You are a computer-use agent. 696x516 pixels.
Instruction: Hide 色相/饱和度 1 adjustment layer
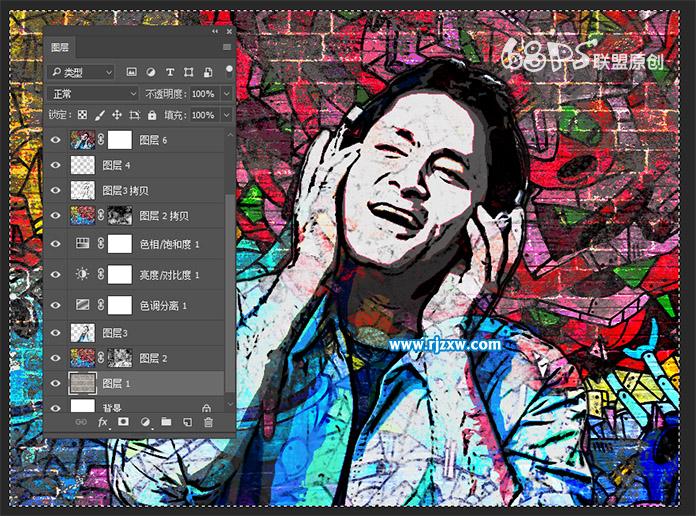55,244
